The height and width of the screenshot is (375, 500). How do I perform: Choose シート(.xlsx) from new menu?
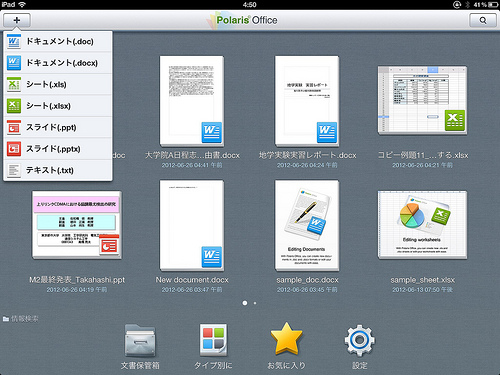58,106
